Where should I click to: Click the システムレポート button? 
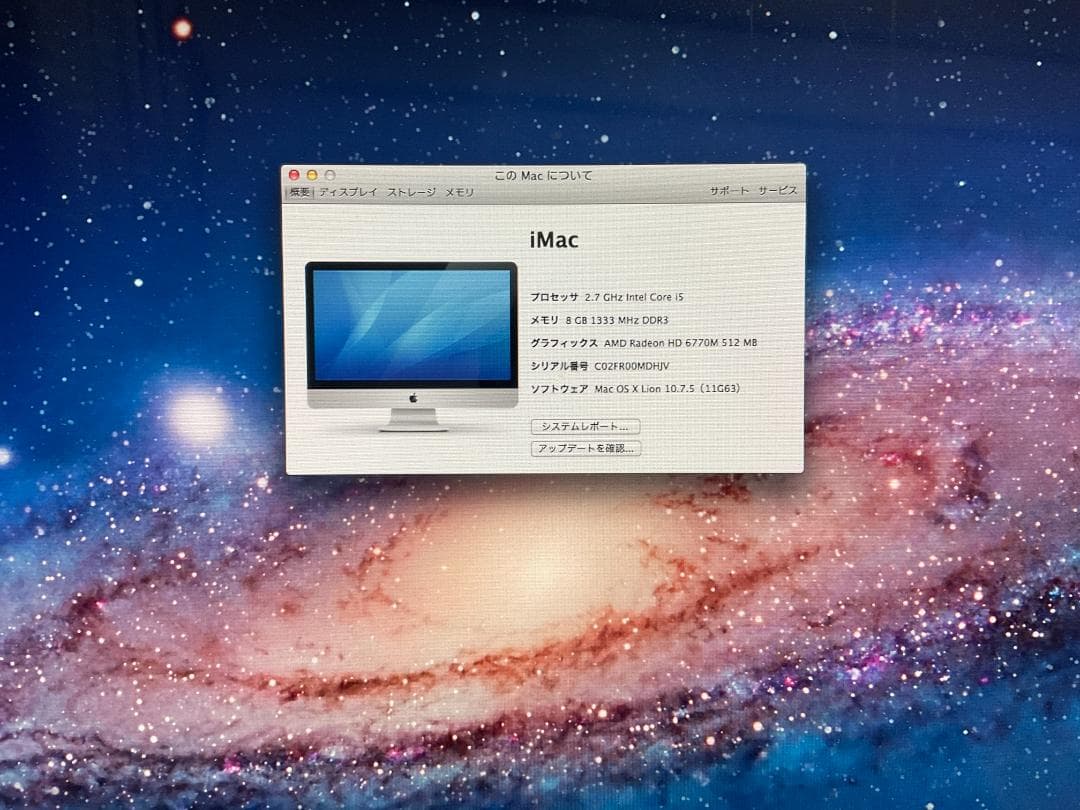pyautogui.click(x=585, y=426)
